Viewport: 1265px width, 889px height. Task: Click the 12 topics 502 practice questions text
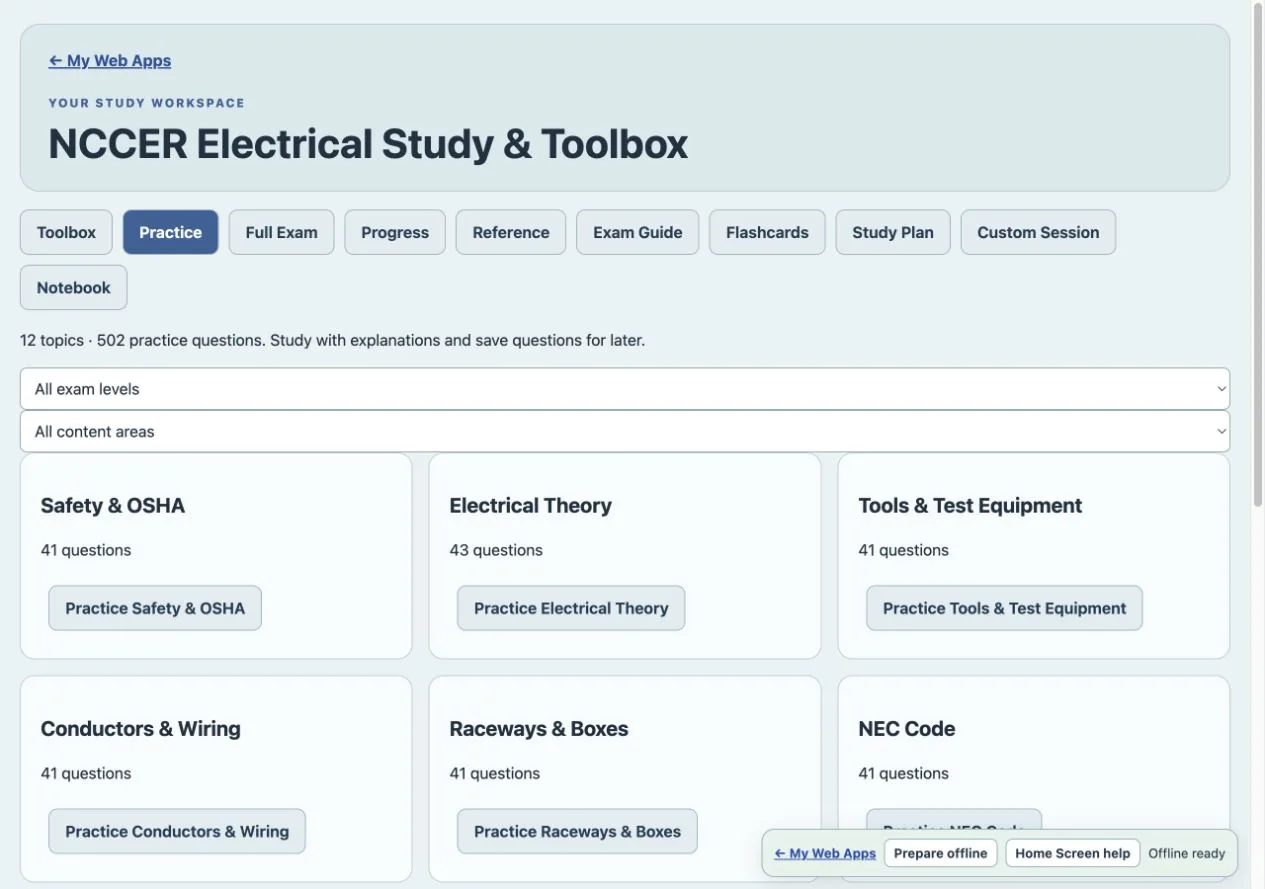click(333, 340)
